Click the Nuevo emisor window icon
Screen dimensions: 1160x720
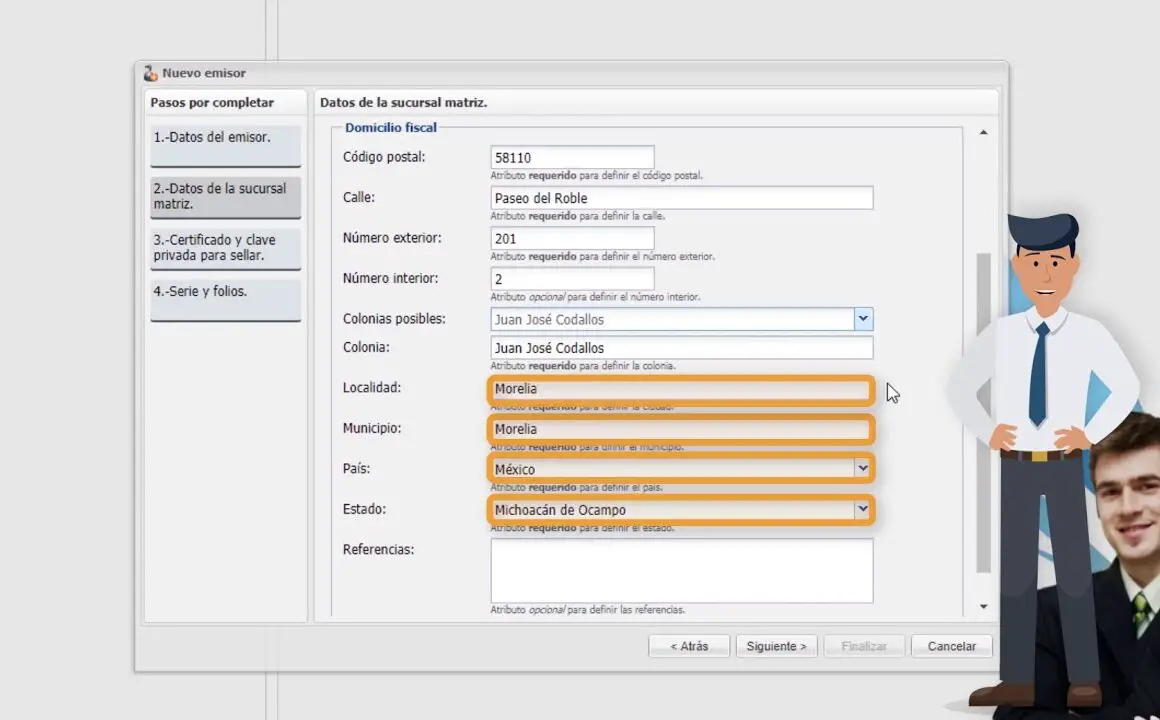[151, 73]
